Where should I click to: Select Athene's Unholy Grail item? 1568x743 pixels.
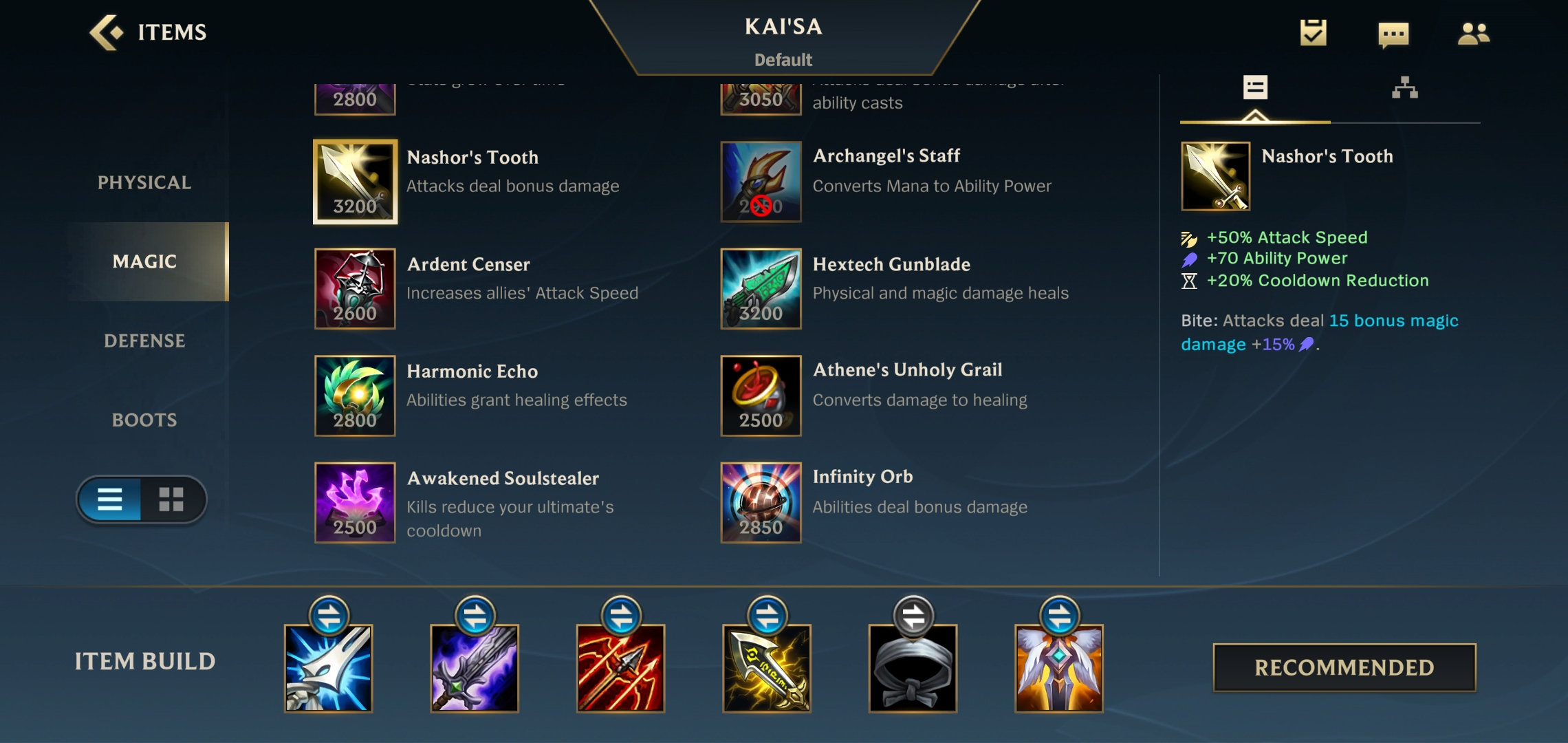[x=761, y=396]
